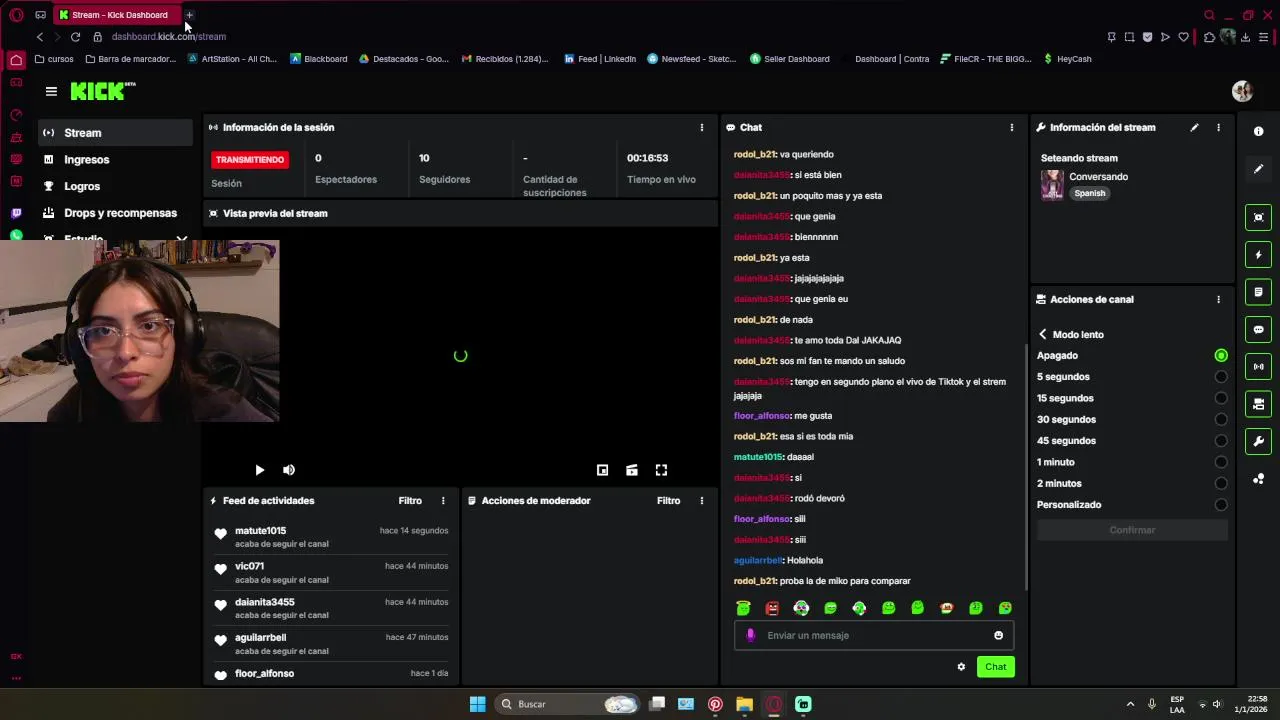
Task: Select the 2 minutos radio button
Action: tap(1221, 484)
